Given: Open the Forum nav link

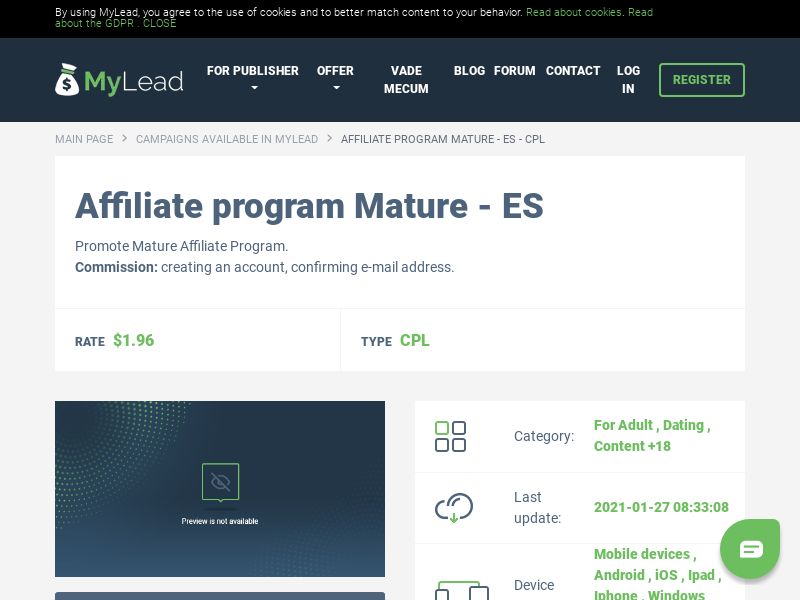Looking at the screenshot, I should click(514, 71).
